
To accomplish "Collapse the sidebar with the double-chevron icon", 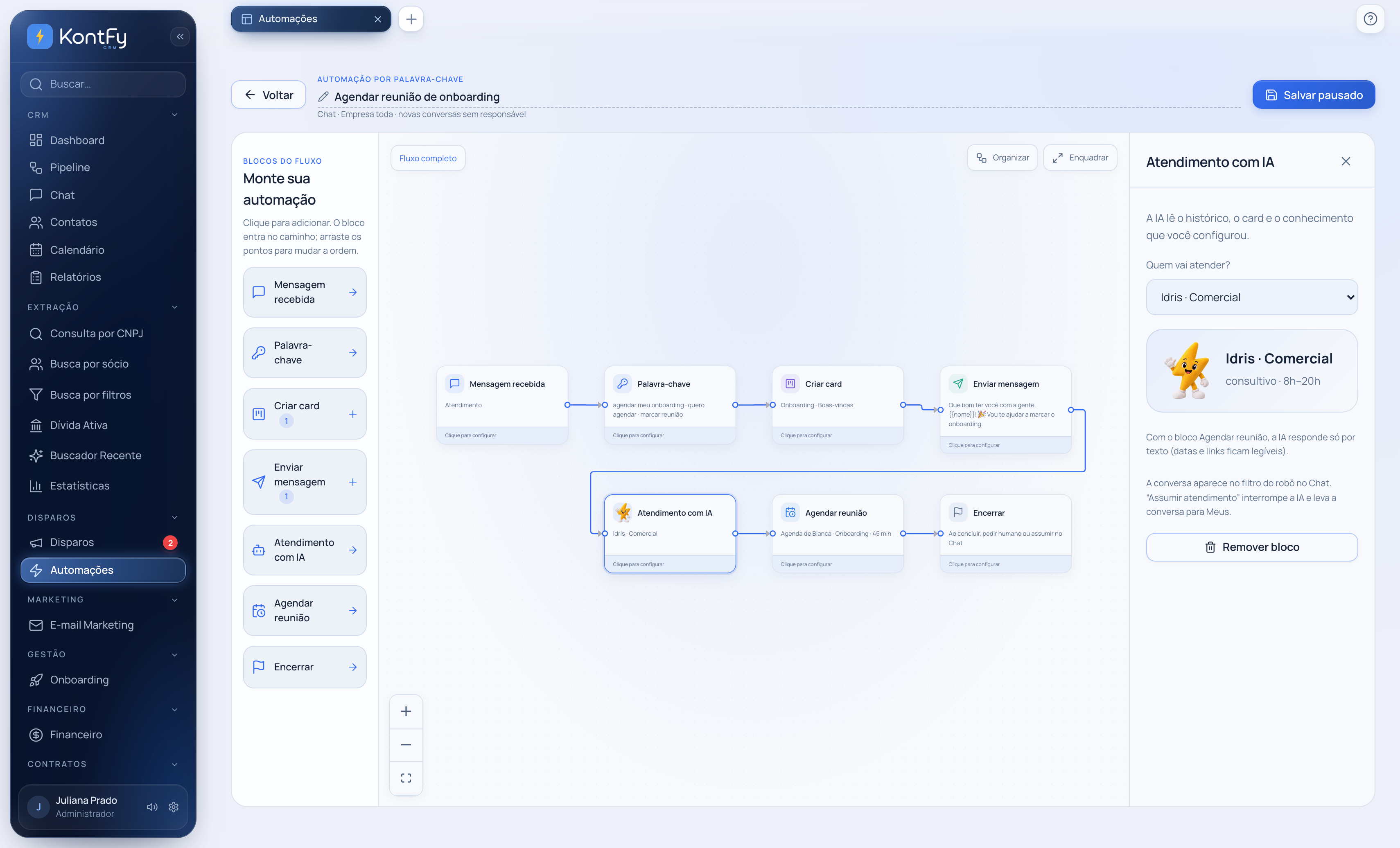I will [180, 37].
